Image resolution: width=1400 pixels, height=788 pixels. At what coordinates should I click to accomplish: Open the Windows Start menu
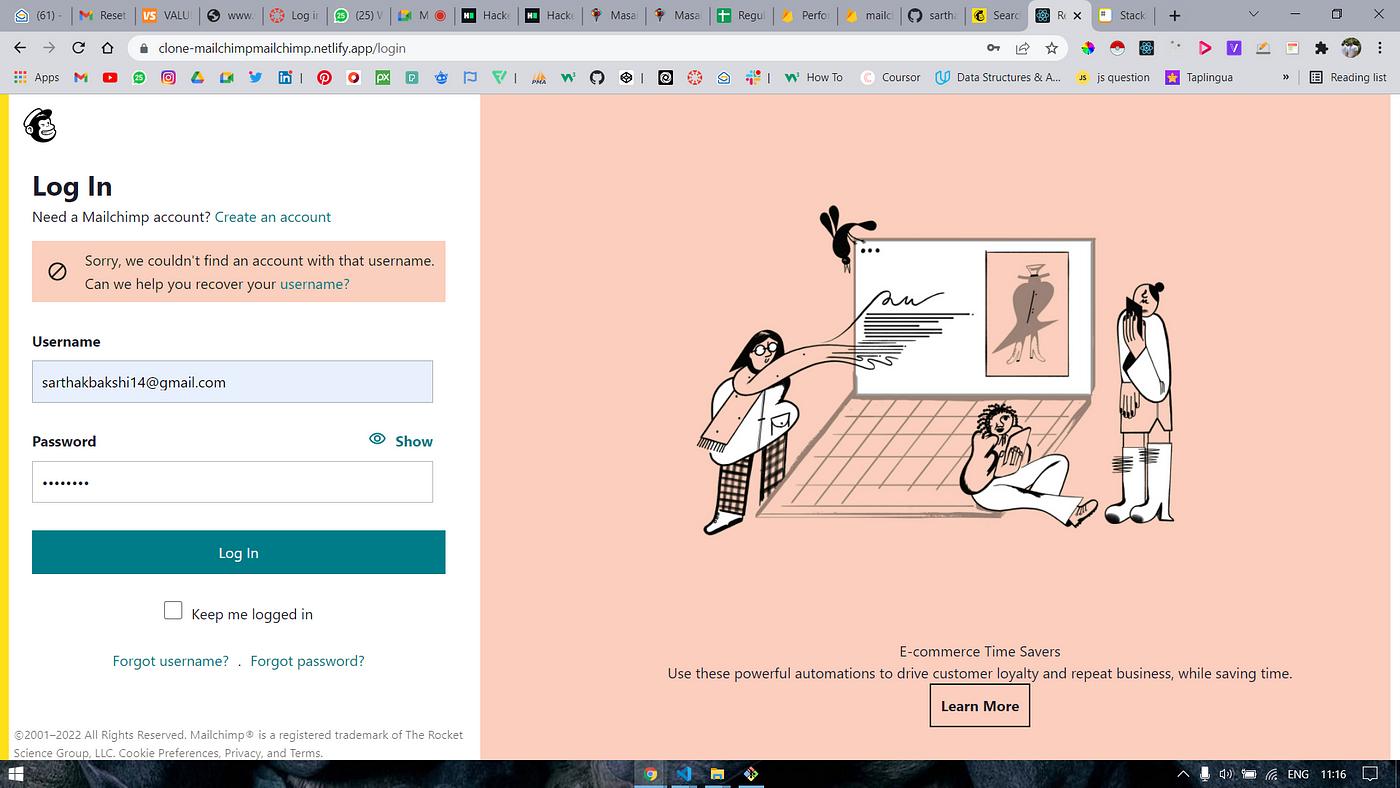(15, 774)
